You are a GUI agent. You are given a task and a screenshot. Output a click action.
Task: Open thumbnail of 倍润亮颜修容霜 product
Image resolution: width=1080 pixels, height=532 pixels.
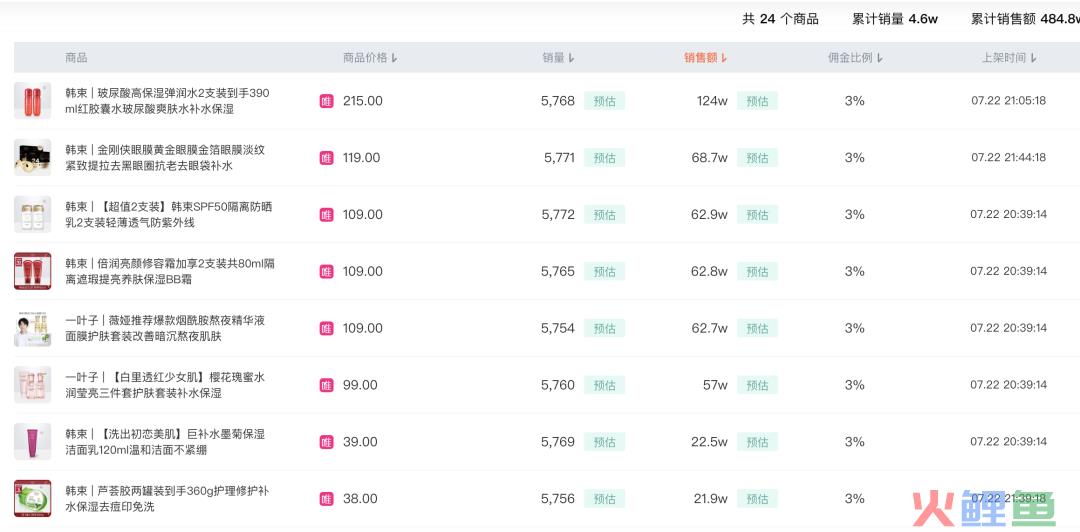[32, 271]
